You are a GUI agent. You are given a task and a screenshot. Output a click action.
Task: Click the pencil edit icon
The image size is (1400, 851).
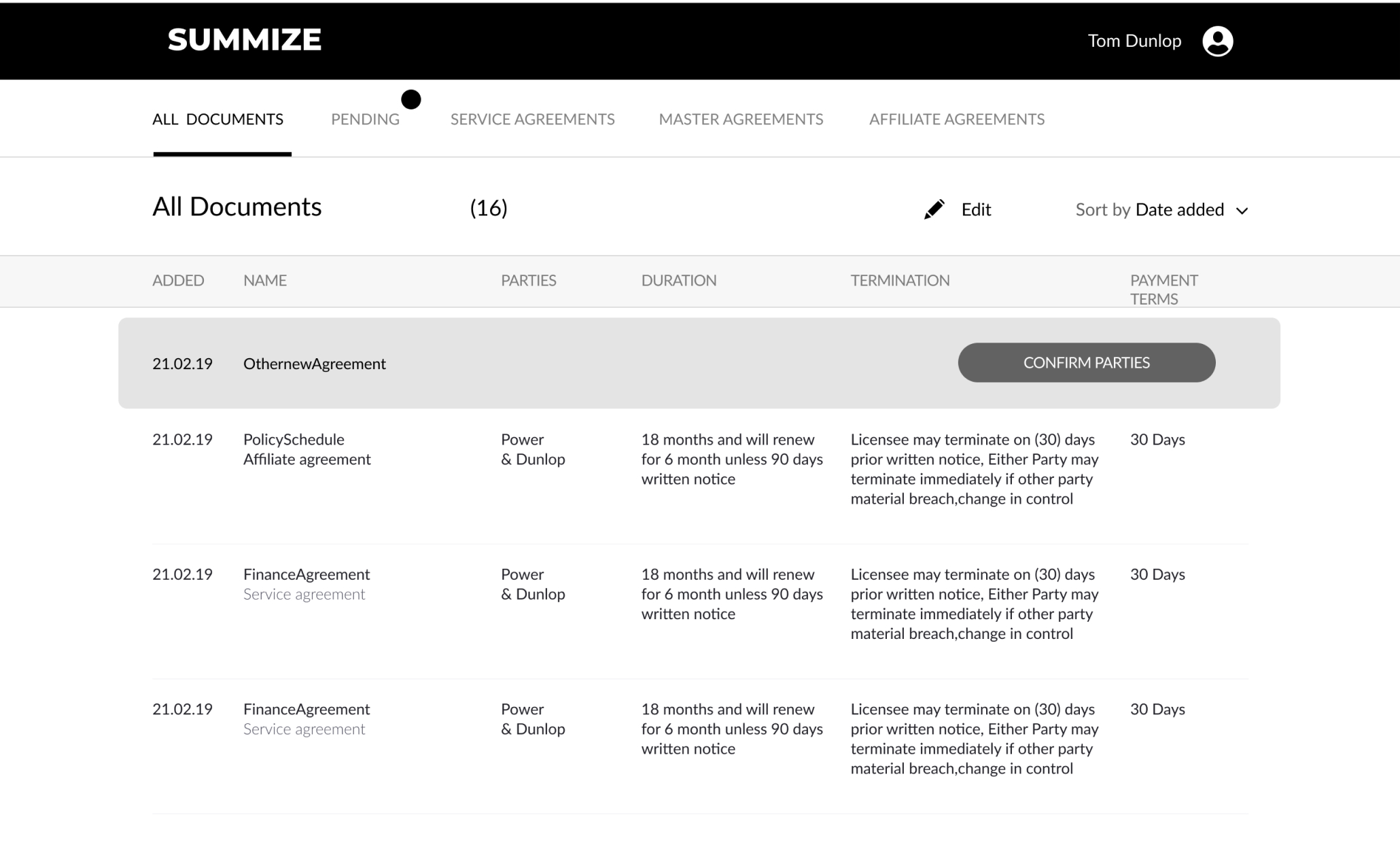pos(934,209)
